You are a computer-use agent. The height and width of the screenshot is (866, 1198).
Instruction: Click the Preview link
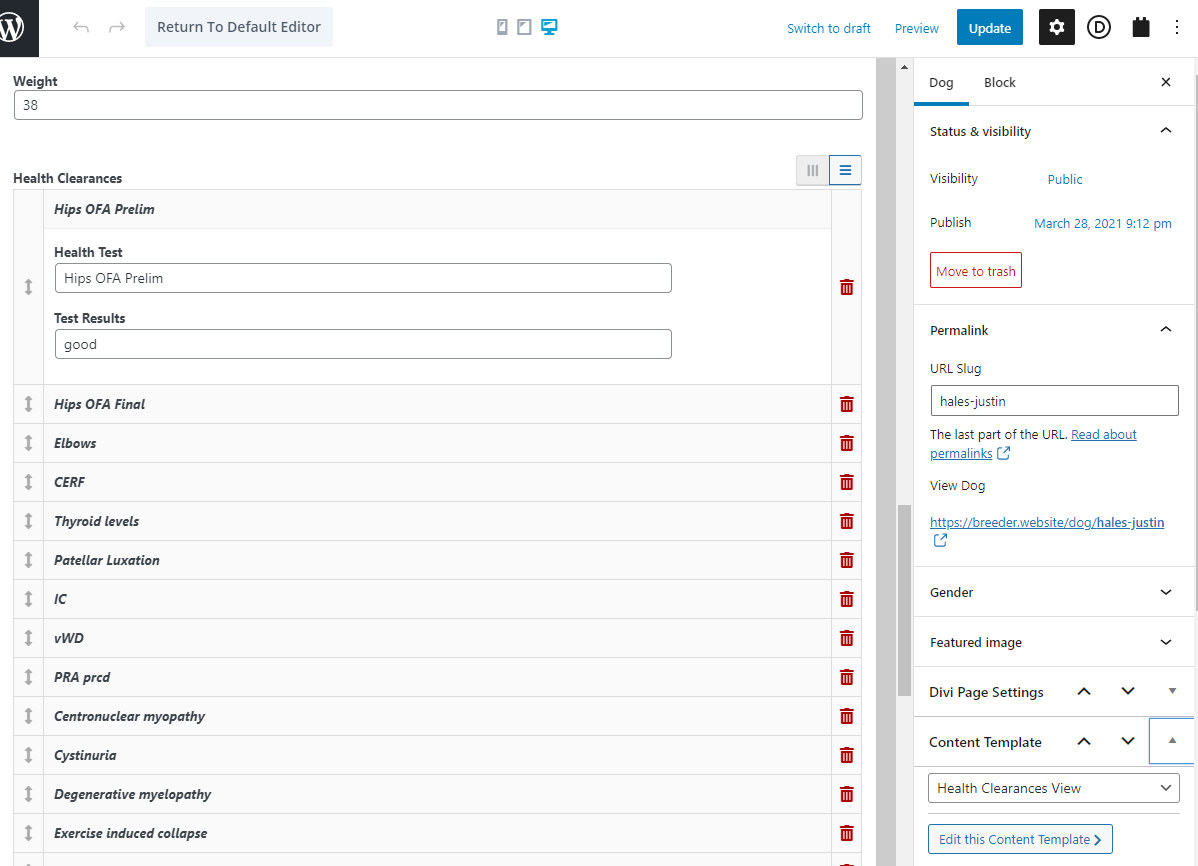coord(917,28)
